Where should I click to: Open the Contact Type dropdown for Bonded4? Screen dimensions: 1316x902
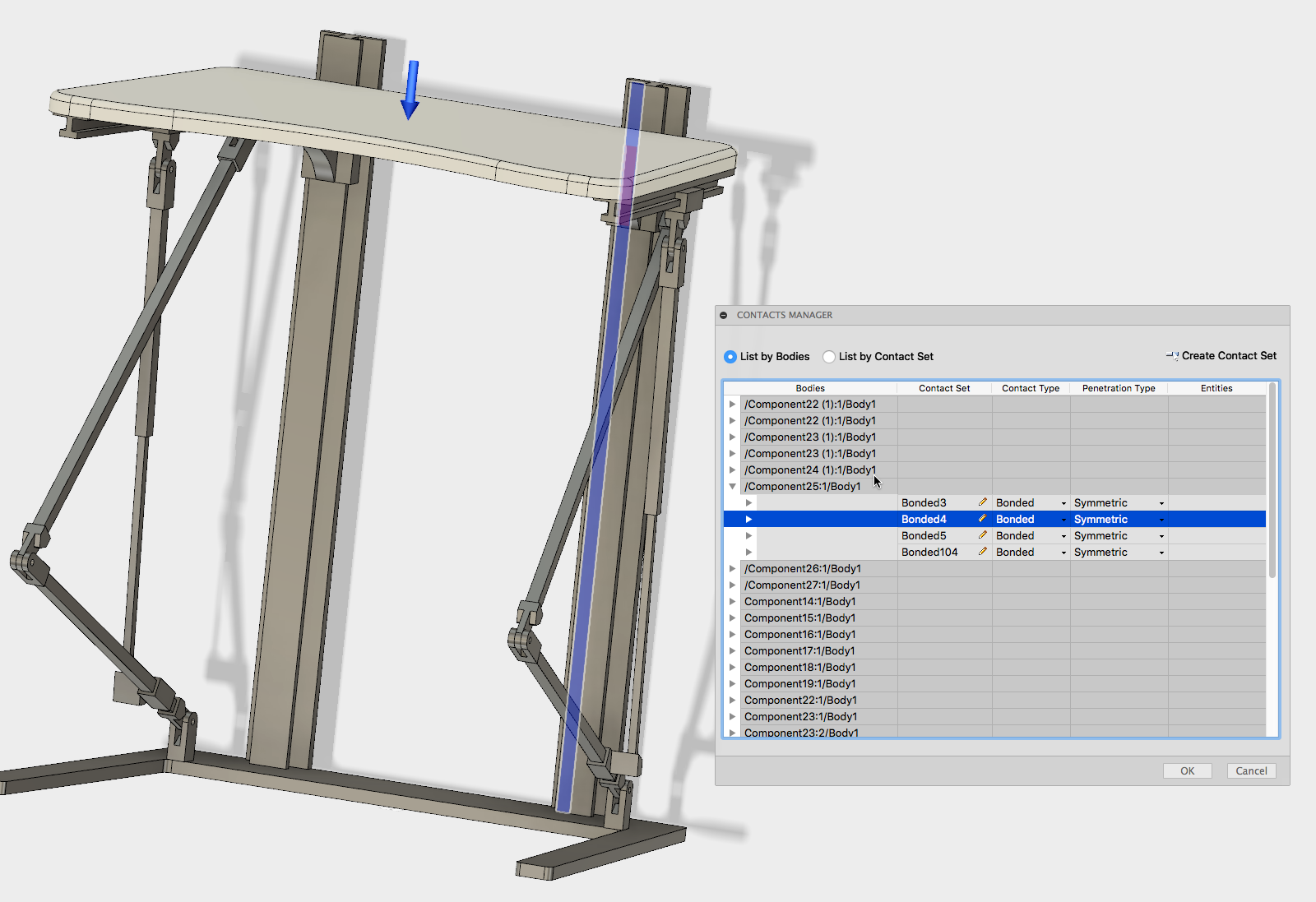click(1063, 519)
